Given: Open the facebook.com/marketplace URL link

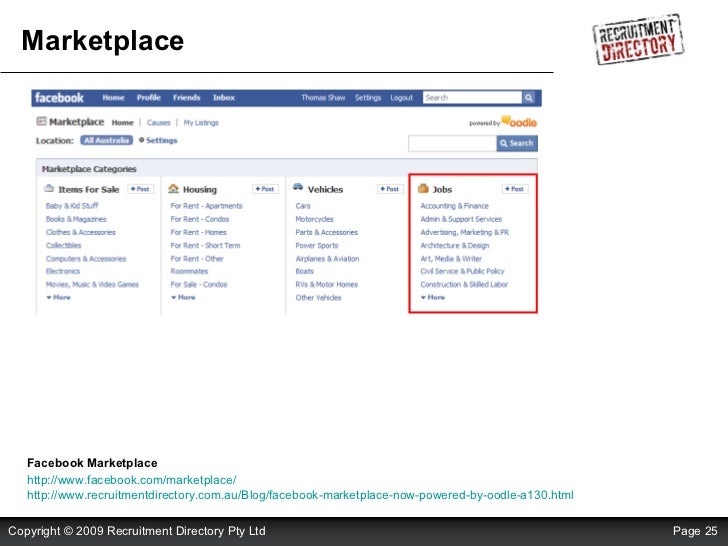Looking at the screenshot, I should (131, 480).
